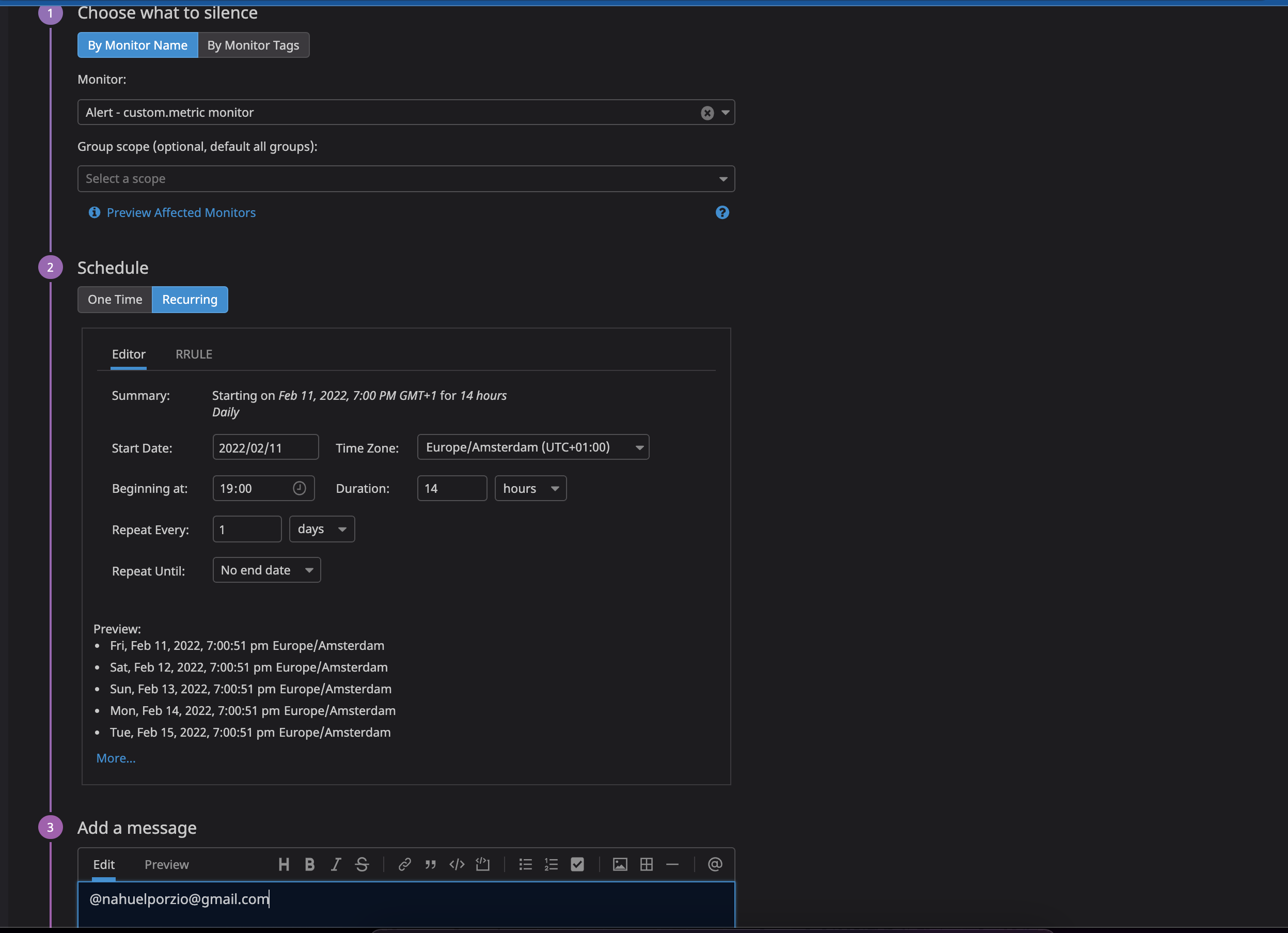Image resolution: width=1288 pixels, height=933 pixels.
Task: Switch to the RRULE tab
Action: click(194, 354)
